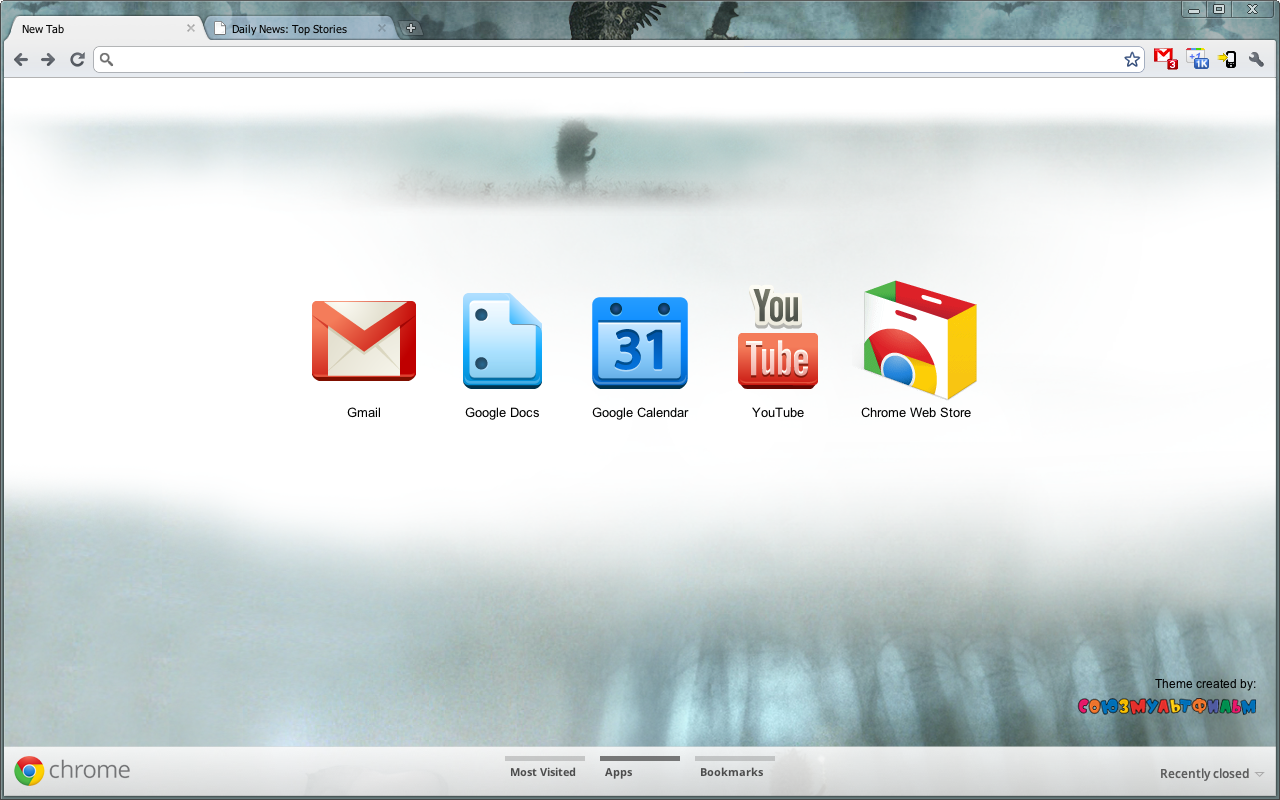Close the New Tab tab

tap(191, 28)
